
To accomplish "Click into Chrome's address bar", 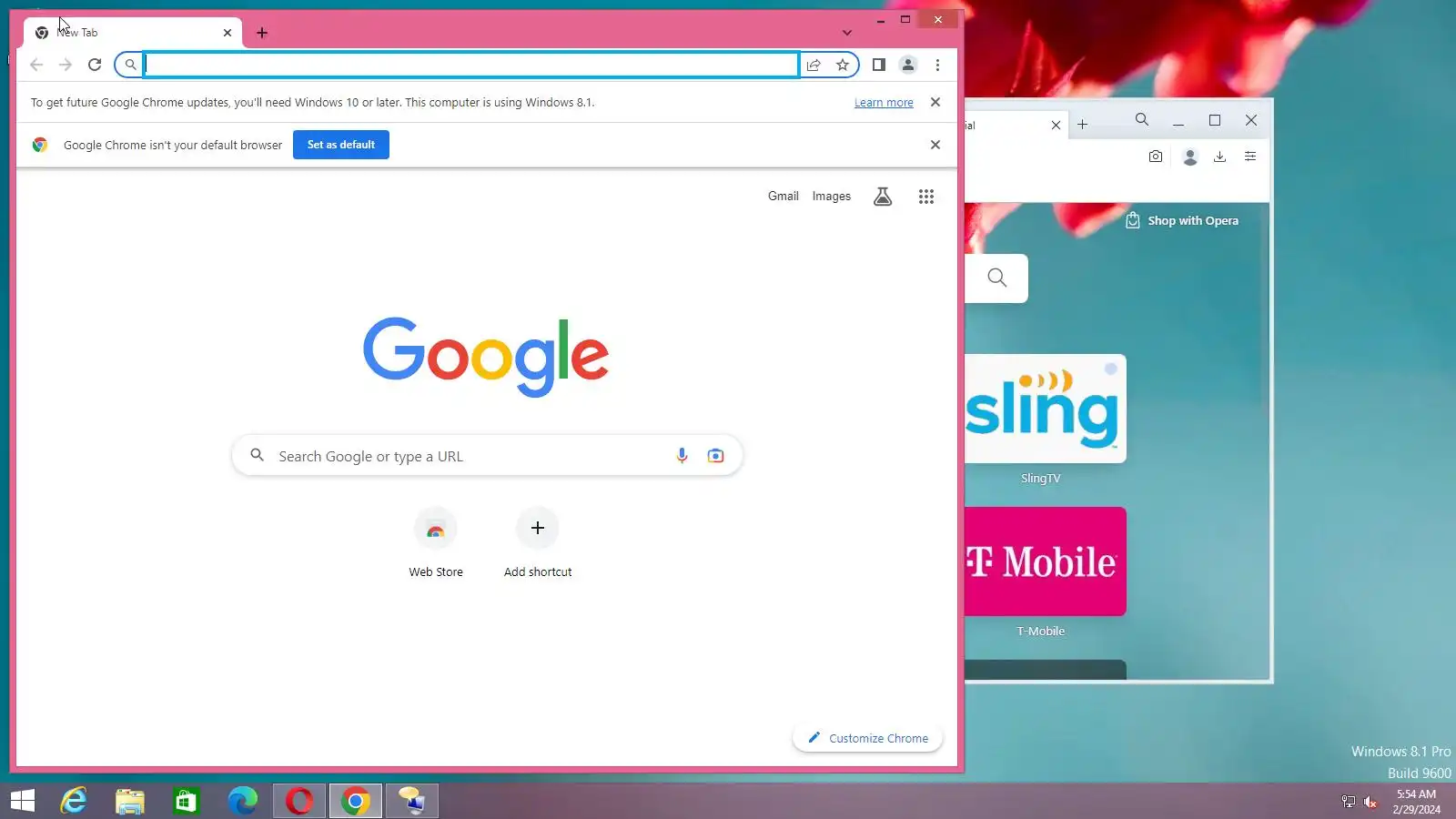I will click(472, 65).
